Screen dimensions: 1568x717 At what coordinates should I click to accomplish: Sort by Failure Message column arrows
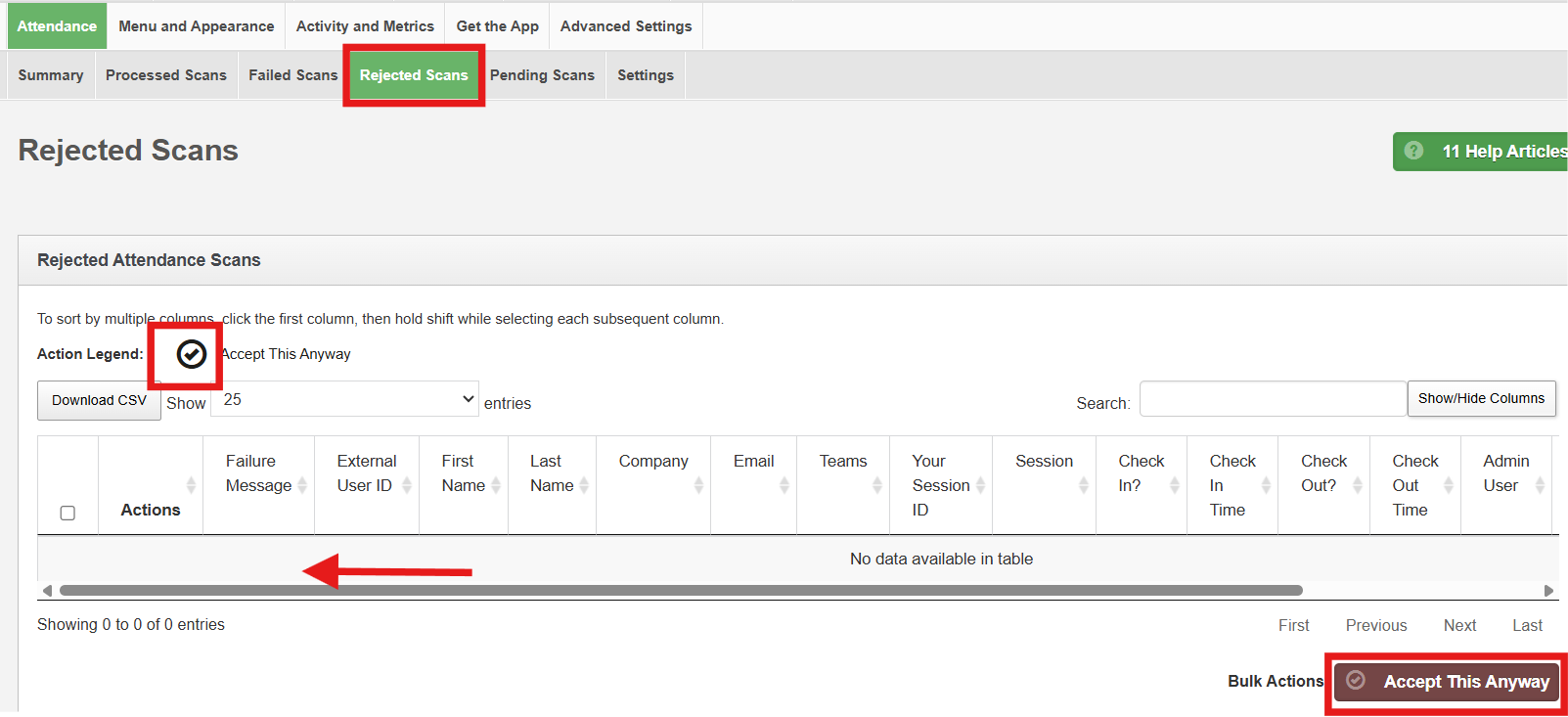(302, 485)
